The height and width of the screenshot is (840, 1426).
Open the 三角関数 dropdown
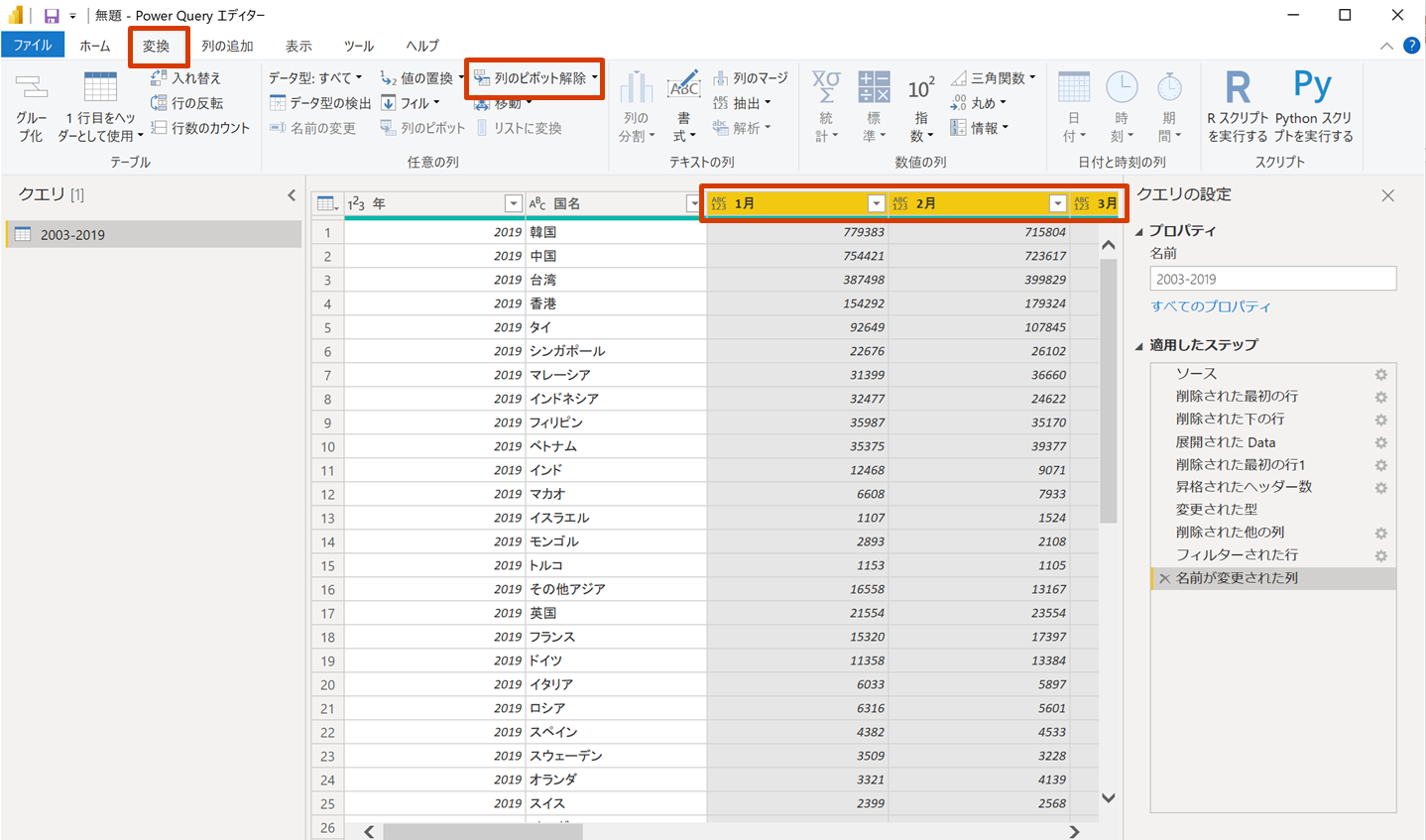[x=993, y=77]
